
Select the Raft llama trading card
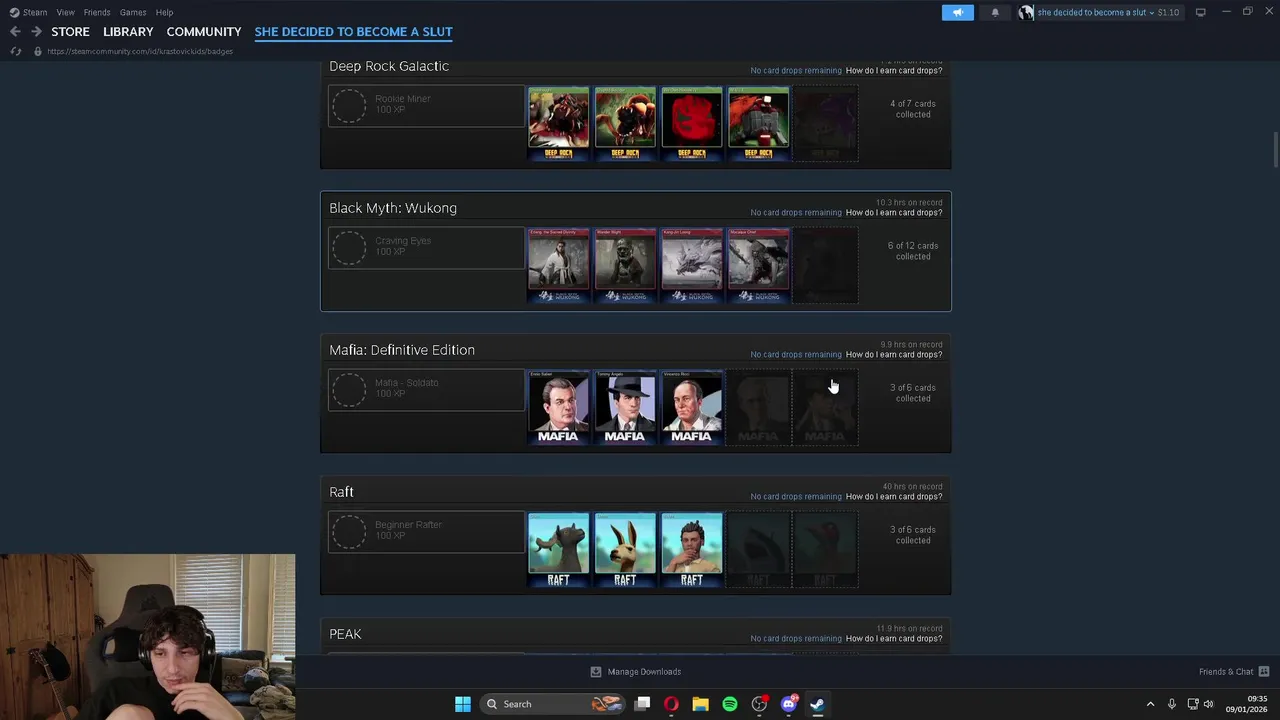pyautogui.click(x=625, y=549)
